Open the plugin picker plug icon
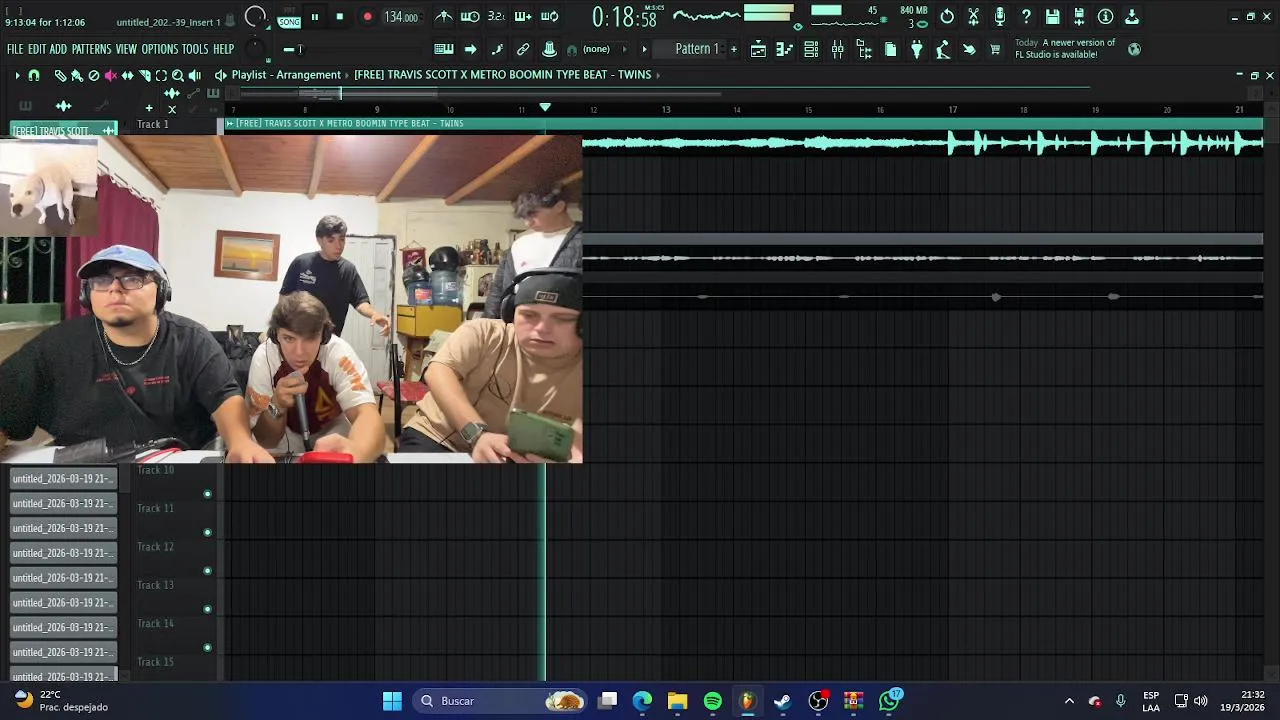This screenshot has height=720, width=1280. (x=916, y=49)
